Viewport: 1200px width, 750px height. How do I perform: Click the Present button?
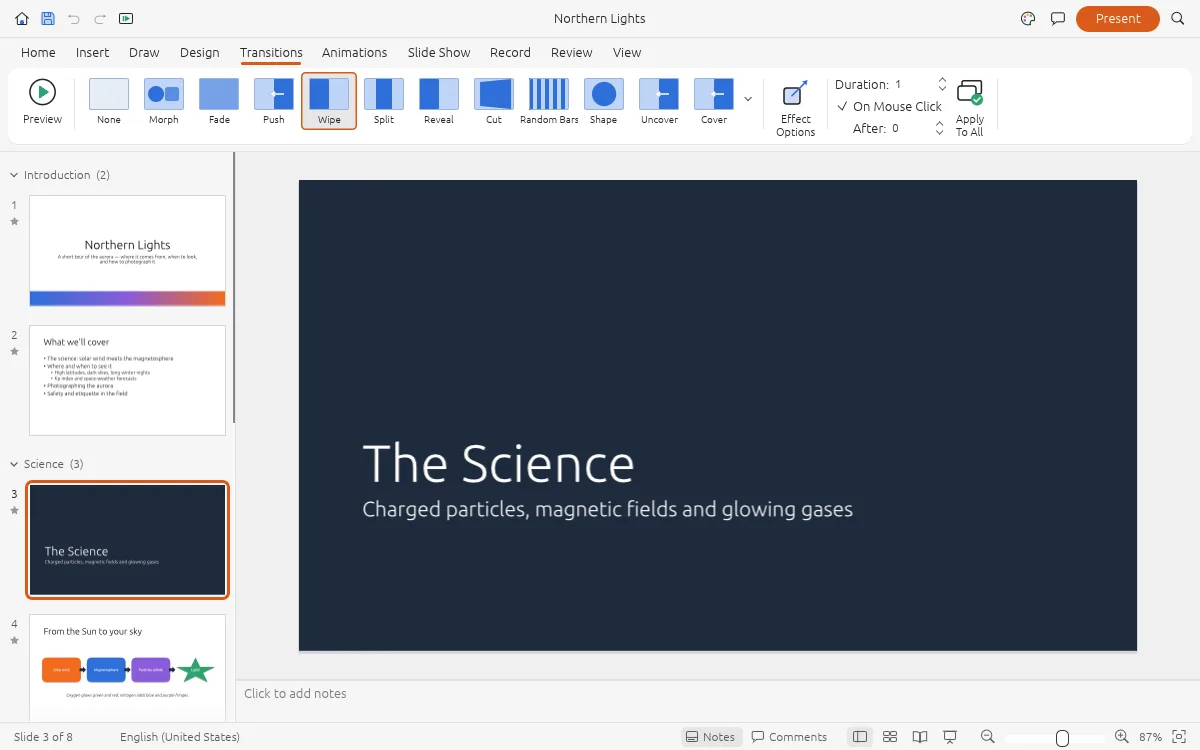coord(1118,18)
